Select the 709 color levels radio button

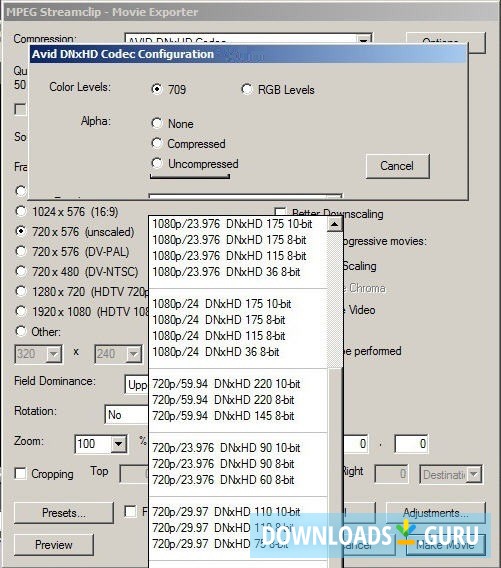tap(156, 89)
